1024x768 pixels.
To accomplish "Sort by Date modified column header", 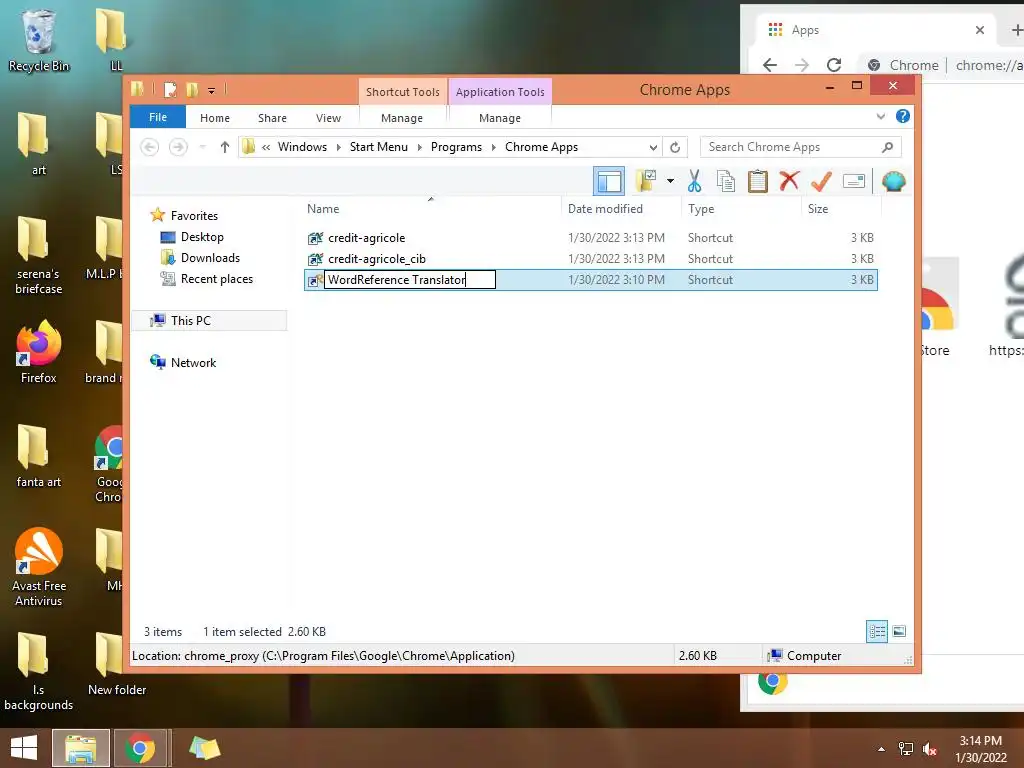I will 620,209.
